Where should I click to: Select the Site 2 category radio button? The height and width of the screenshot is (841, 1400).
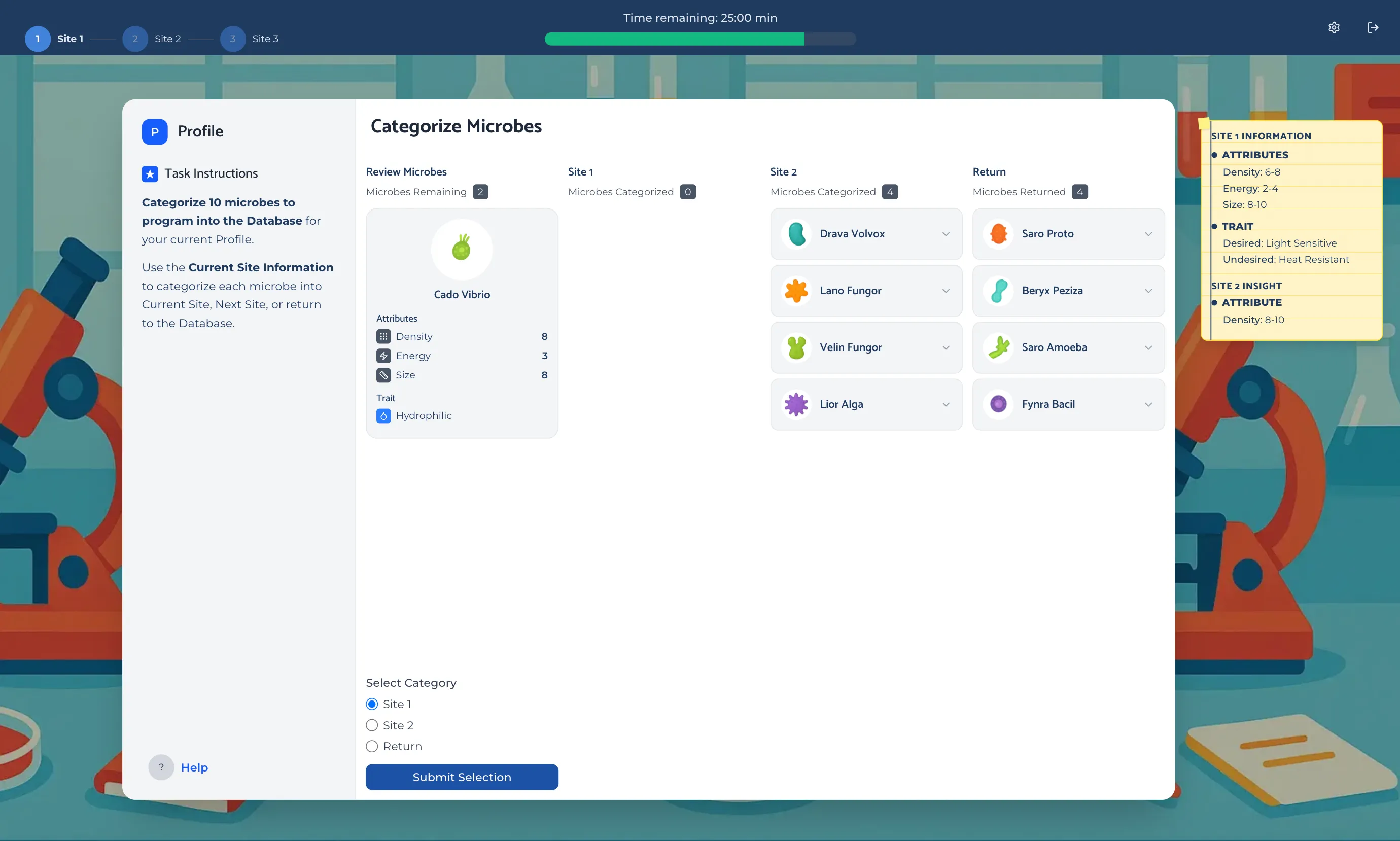(372, 725)
